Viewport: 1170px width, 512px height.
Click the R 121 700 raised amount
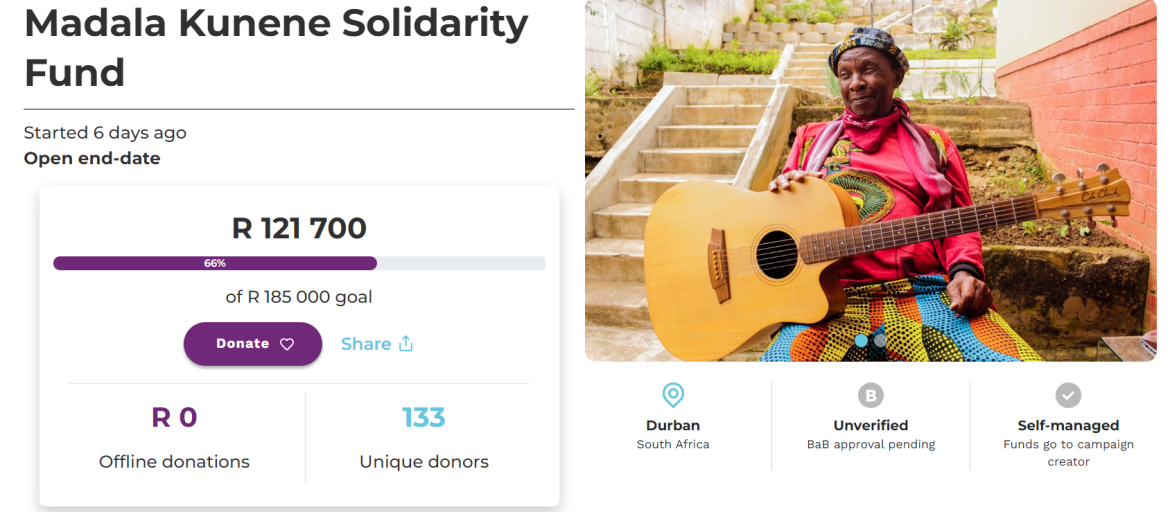pos(299,228)
